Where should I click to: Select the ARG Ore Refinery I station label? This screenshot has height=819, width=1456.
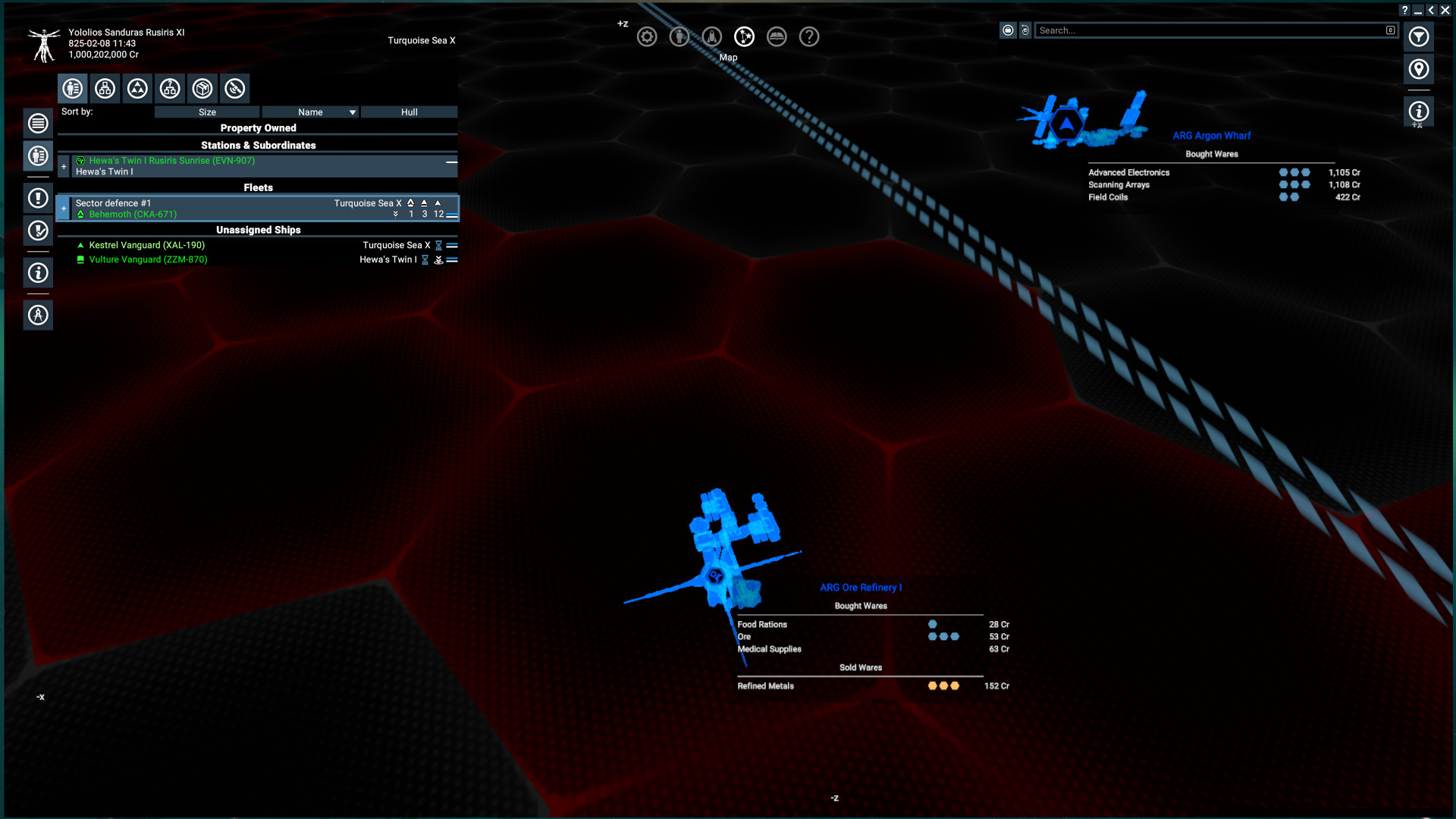[860, 587]
